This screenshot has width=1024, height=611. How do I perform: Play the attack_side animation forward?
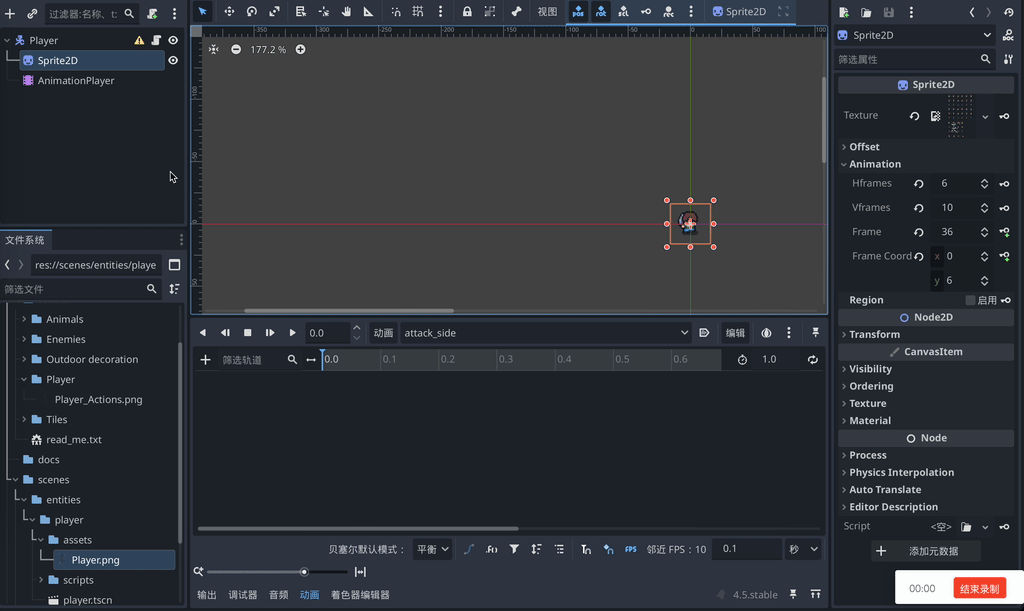[x=292, y=333]
